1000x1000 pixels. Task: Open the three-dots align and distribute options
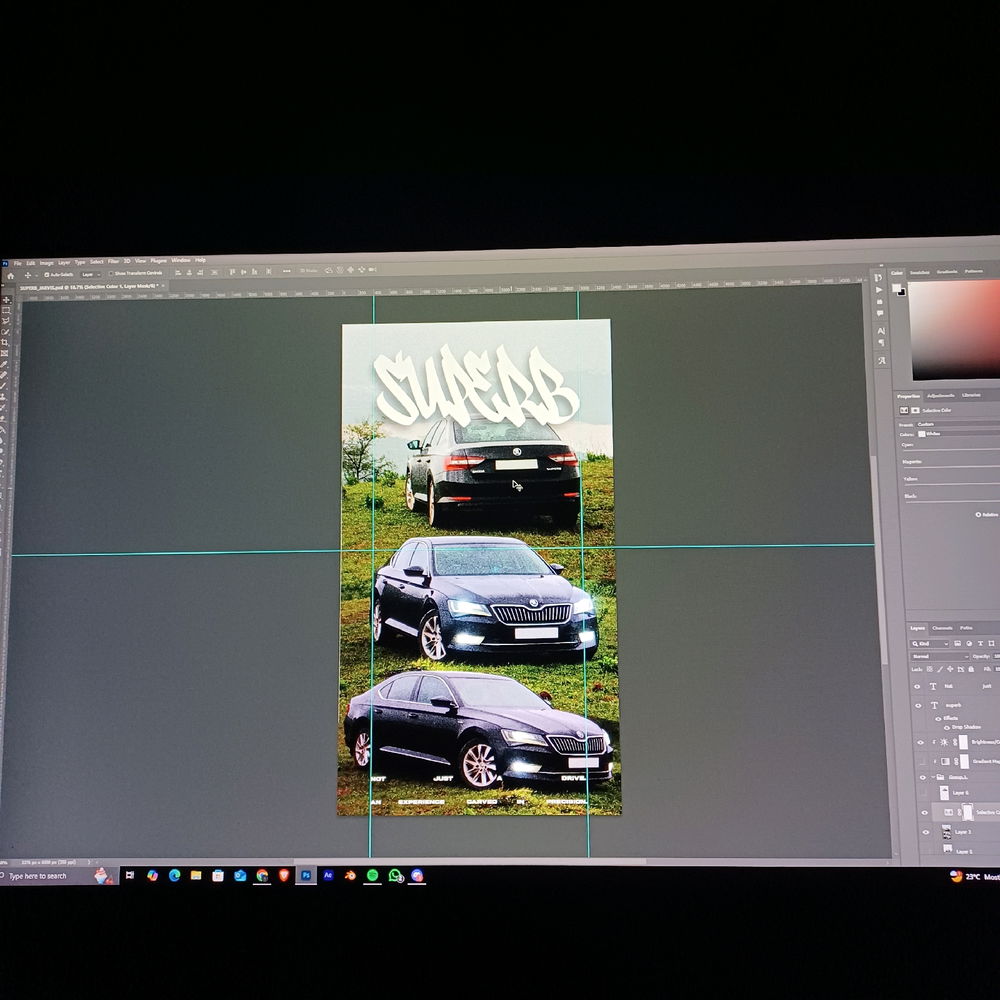coord(286,271)
